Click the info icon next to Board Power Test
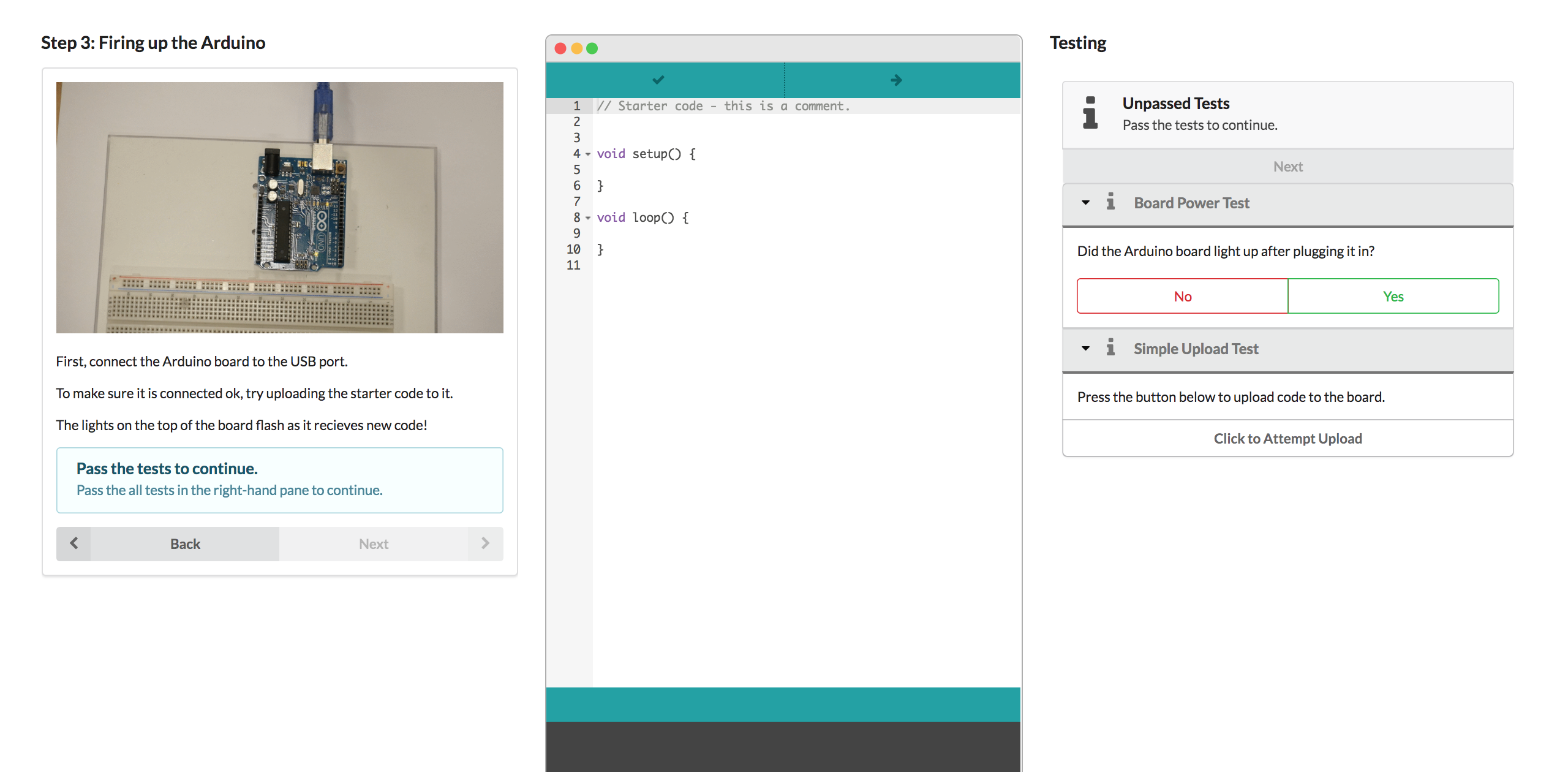Screen dimensions: 1568x772 [1110, 202]
